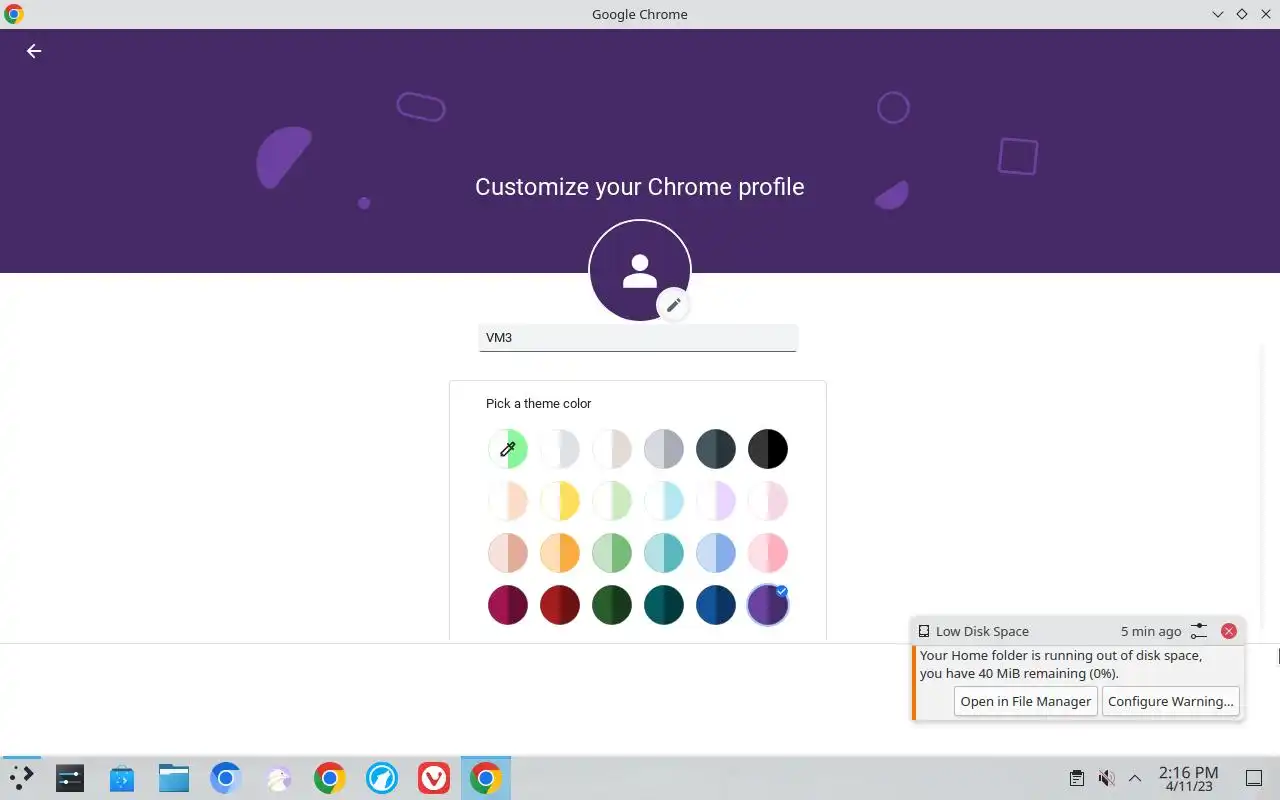Select the medium green theme swatch
The width and height of the screenshot is (1280, 800).
point(612,553)
